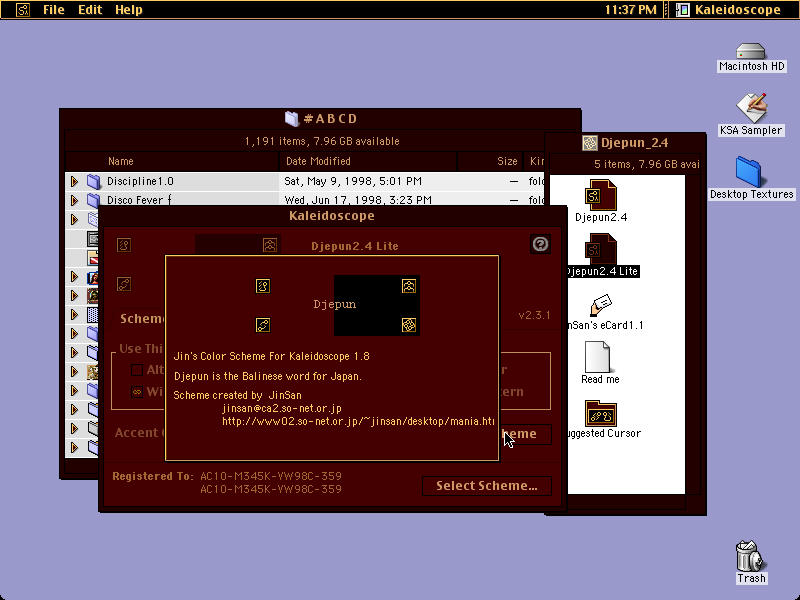Click the Select Scheme... button

(487, 486)
